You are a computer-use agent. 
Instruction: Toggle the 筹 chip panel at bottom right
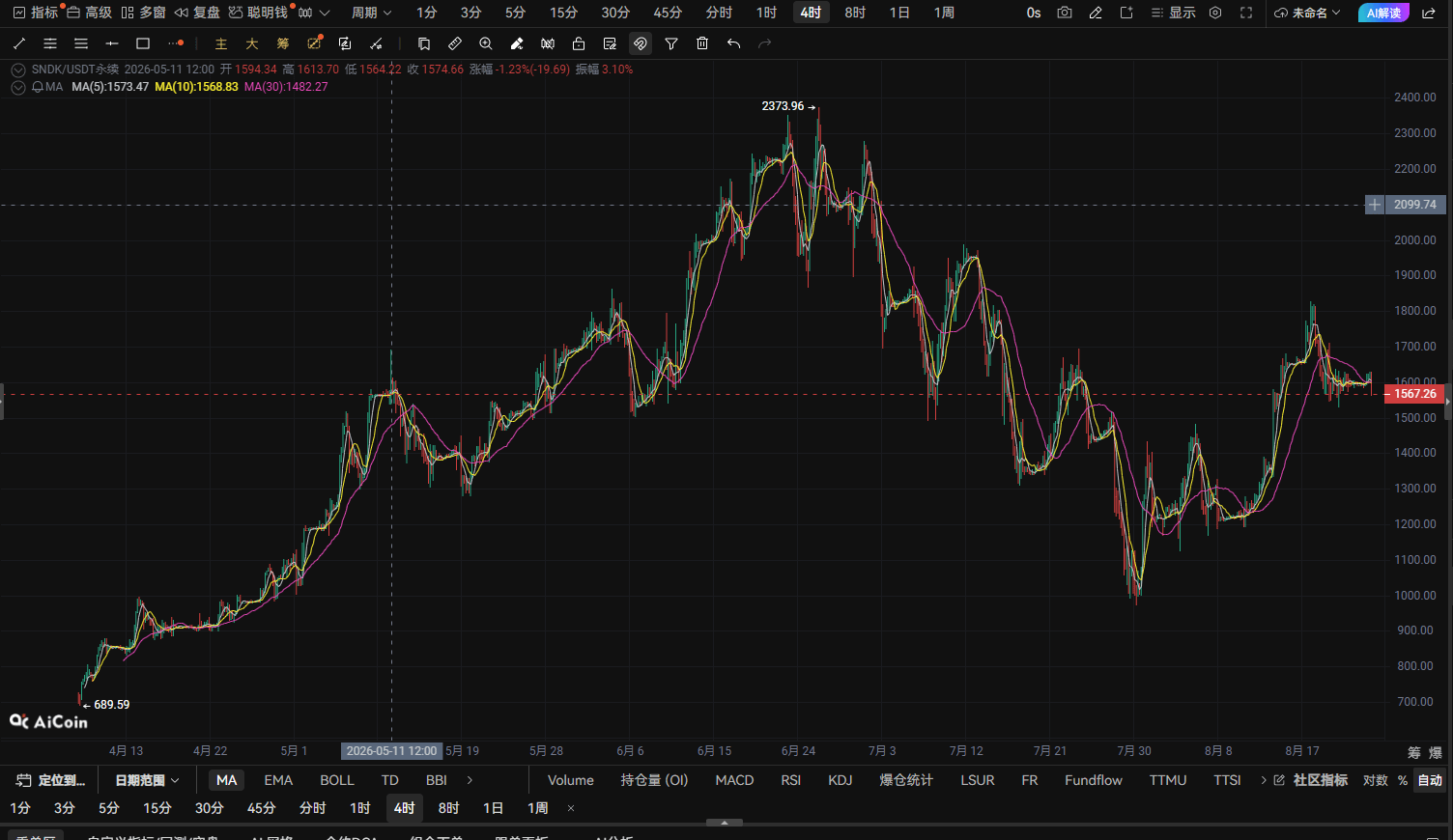[x=1414, y=752]
